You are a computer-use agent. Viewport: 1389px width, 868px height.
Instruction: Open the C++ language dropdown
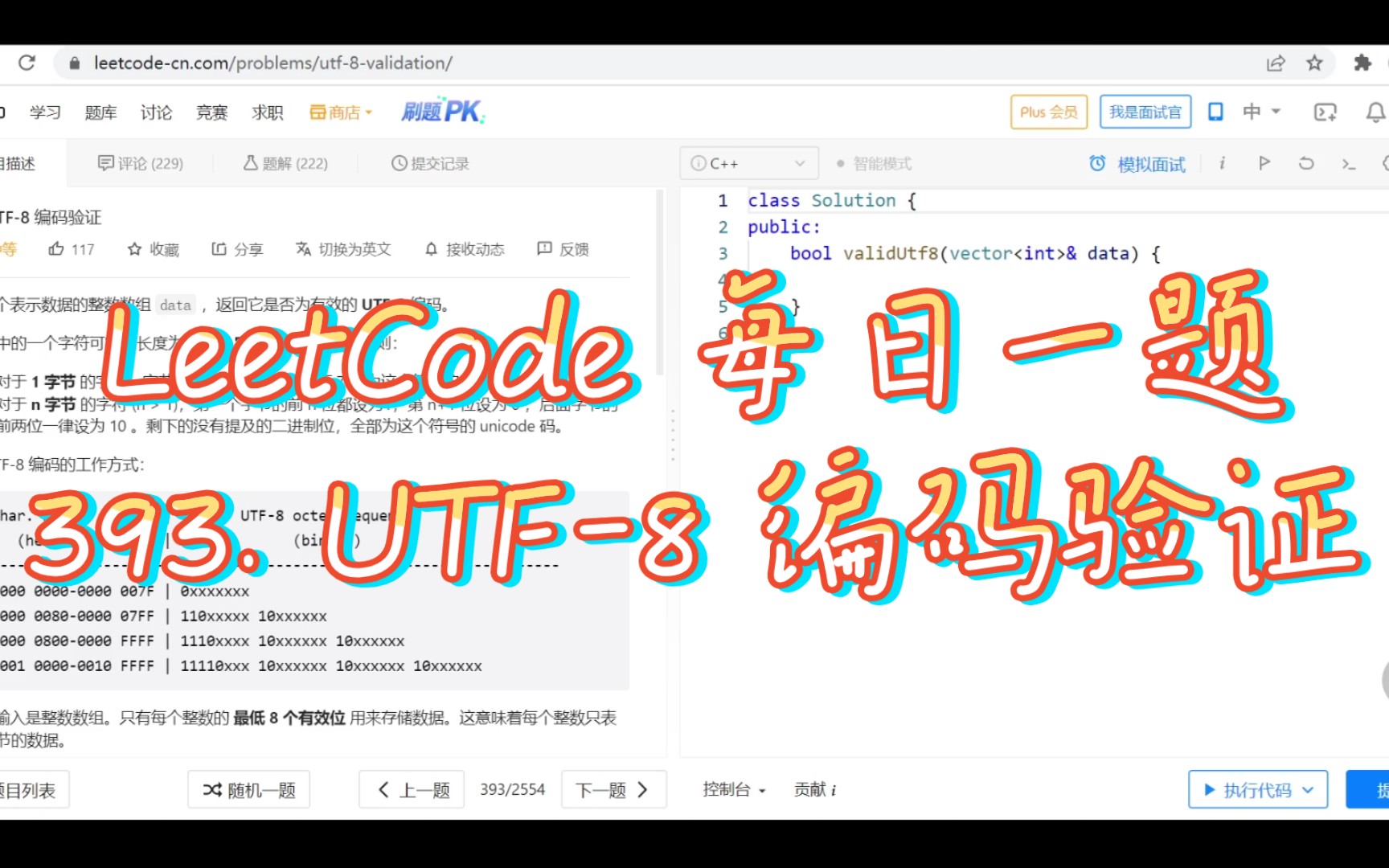(x=748, y=163)
